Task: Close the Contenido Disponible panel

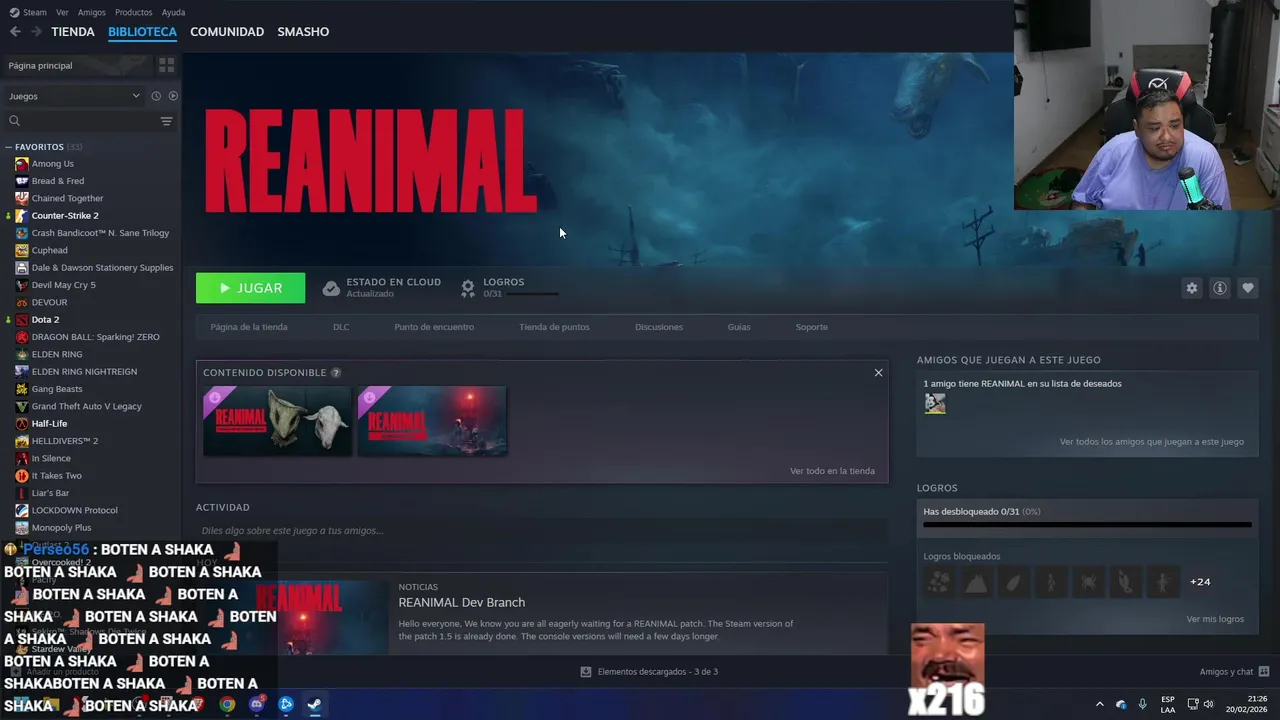Action: coord(878,373)
